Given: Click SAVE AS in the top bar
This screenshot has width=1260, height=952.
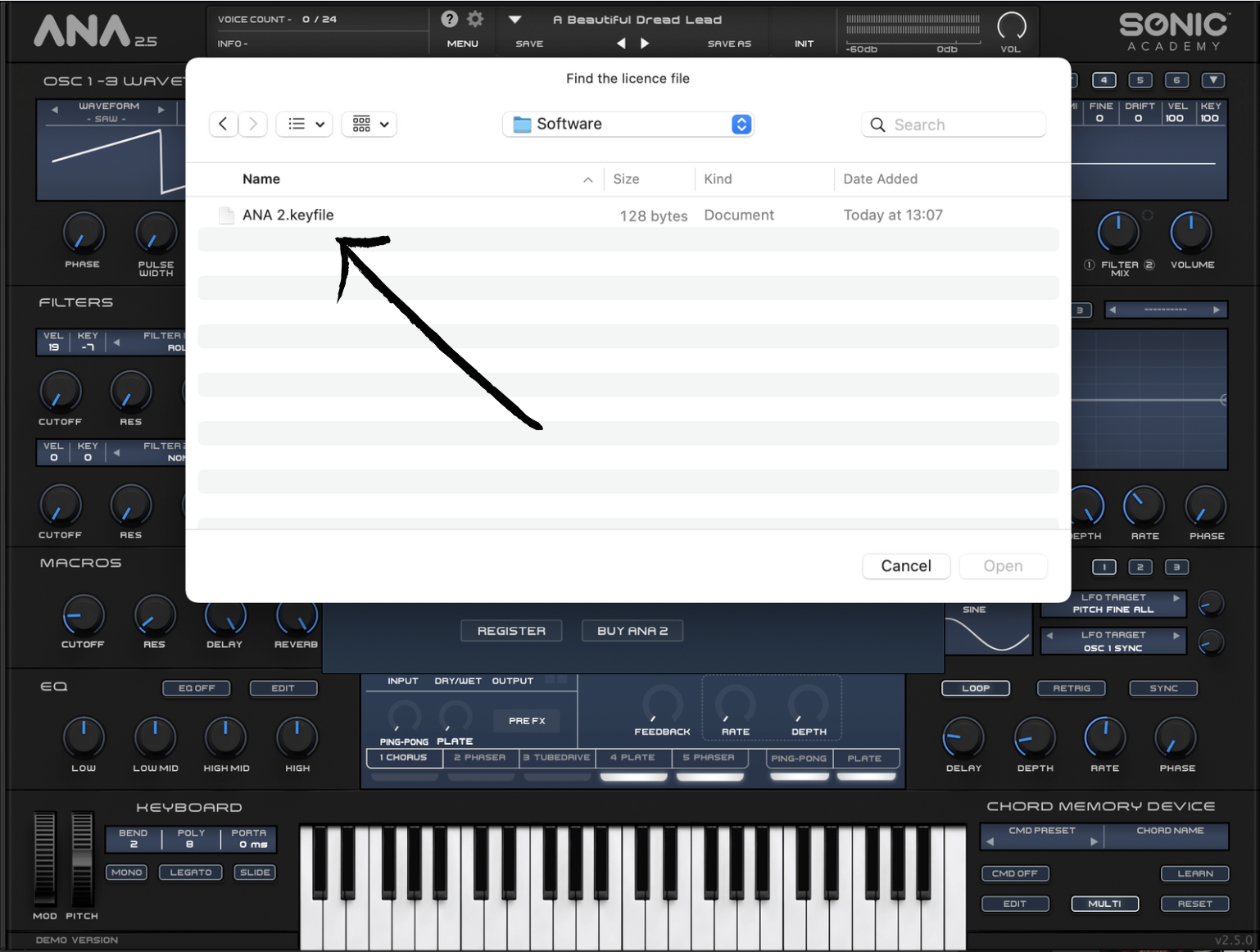Looking at the screenshot, I should (729, 43).
